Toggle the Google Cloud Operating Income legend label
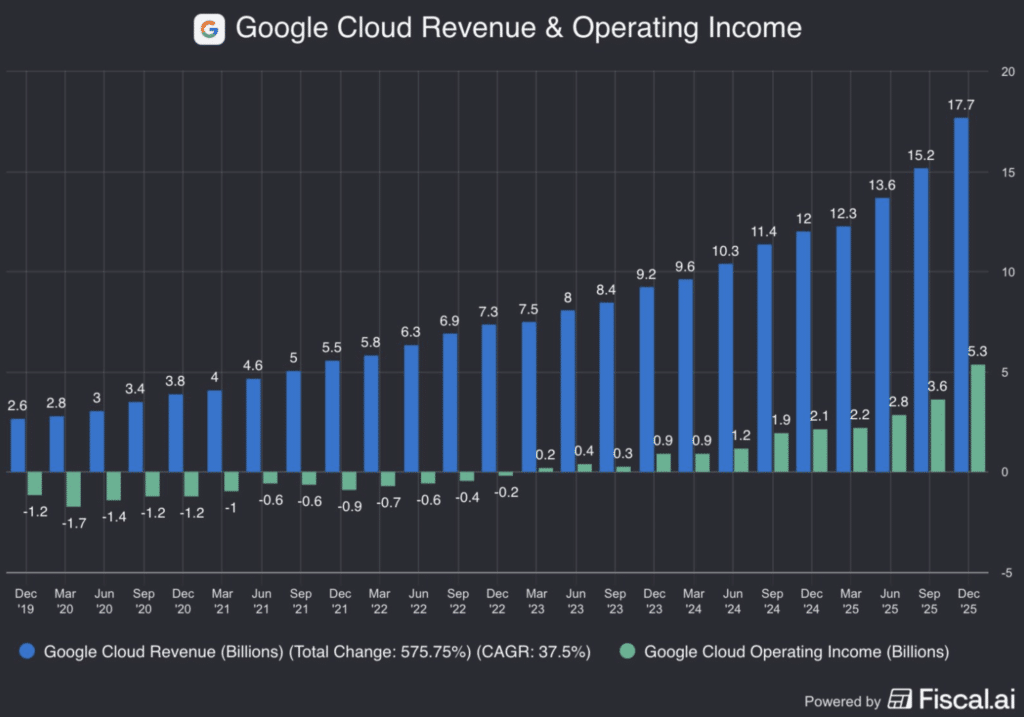The image size is (1024, 717). click(796, 652)
